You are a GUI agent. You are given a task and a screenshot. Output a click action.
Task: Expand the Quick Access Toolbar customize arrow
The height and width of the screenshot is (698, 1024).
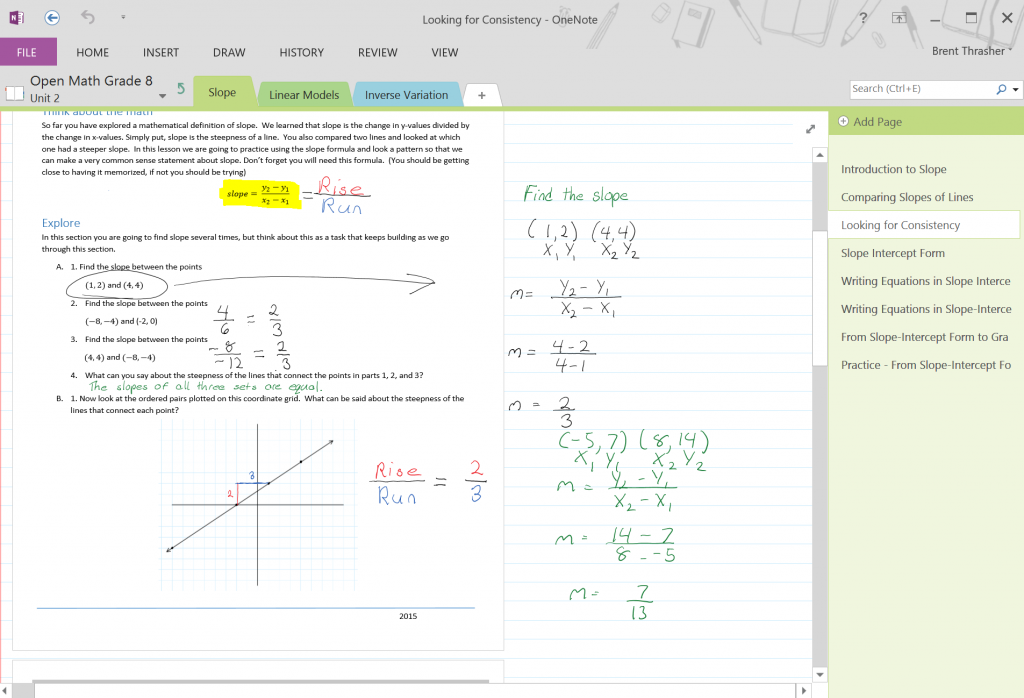click(x=123, y=18)
